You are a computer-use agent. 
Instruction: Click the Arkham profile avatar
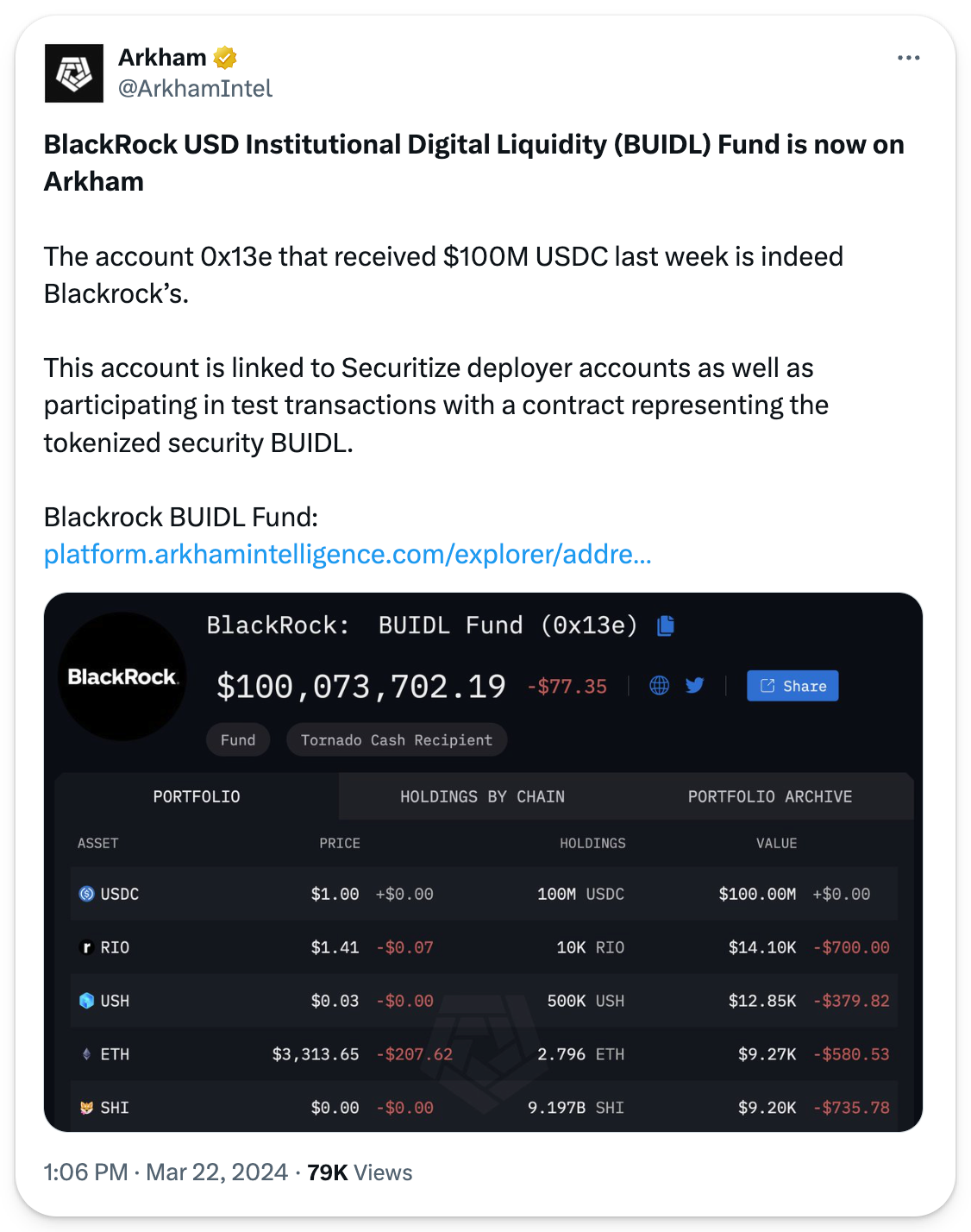coord(74,73)
